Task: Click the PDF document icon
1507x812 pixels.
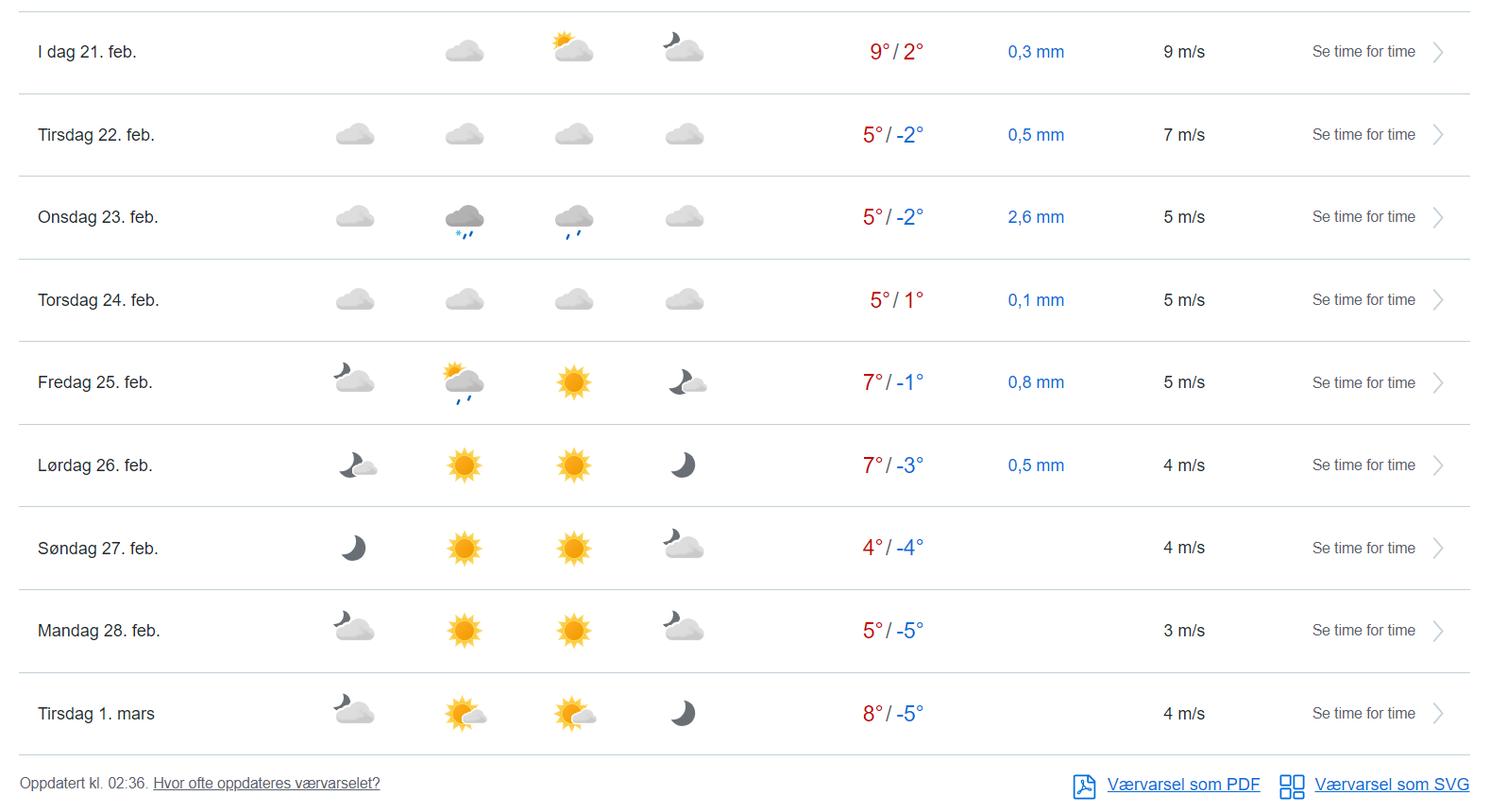Action: pos(1084,786)
